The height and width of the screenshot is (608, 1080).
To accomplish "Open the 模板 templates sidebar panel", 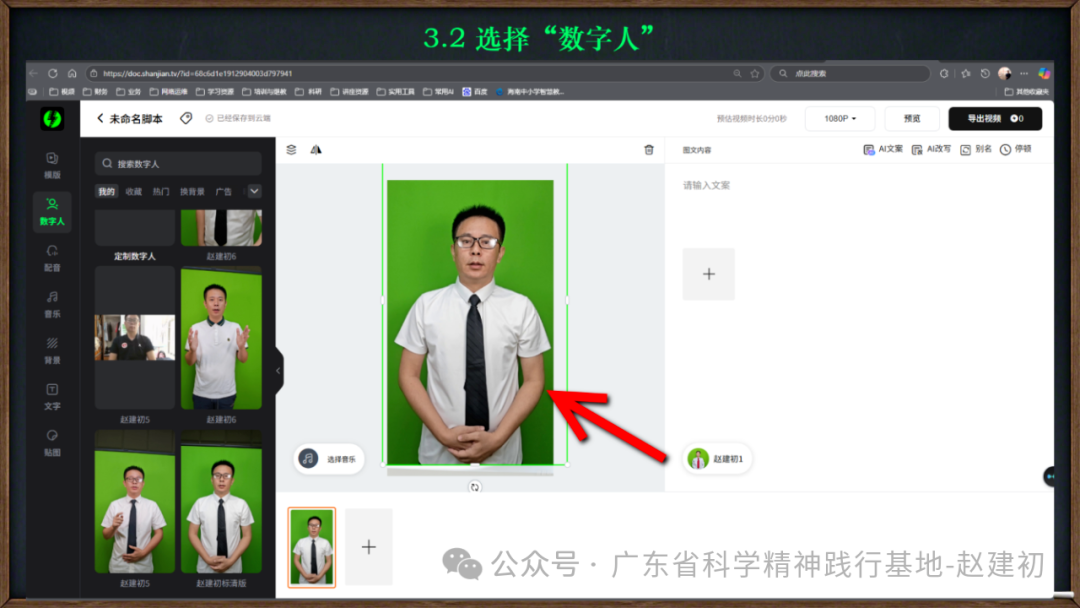I will [x=52, y=164].
